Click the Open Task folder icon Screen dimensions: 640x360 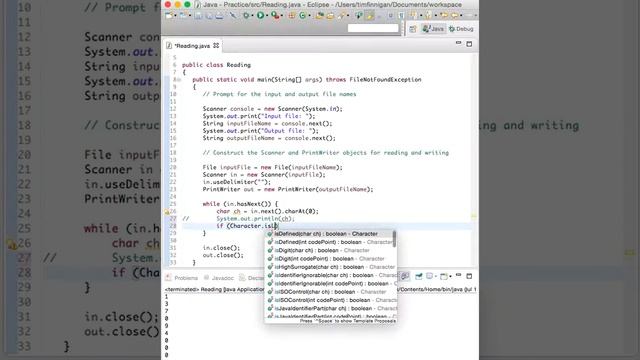click(330, 16)
